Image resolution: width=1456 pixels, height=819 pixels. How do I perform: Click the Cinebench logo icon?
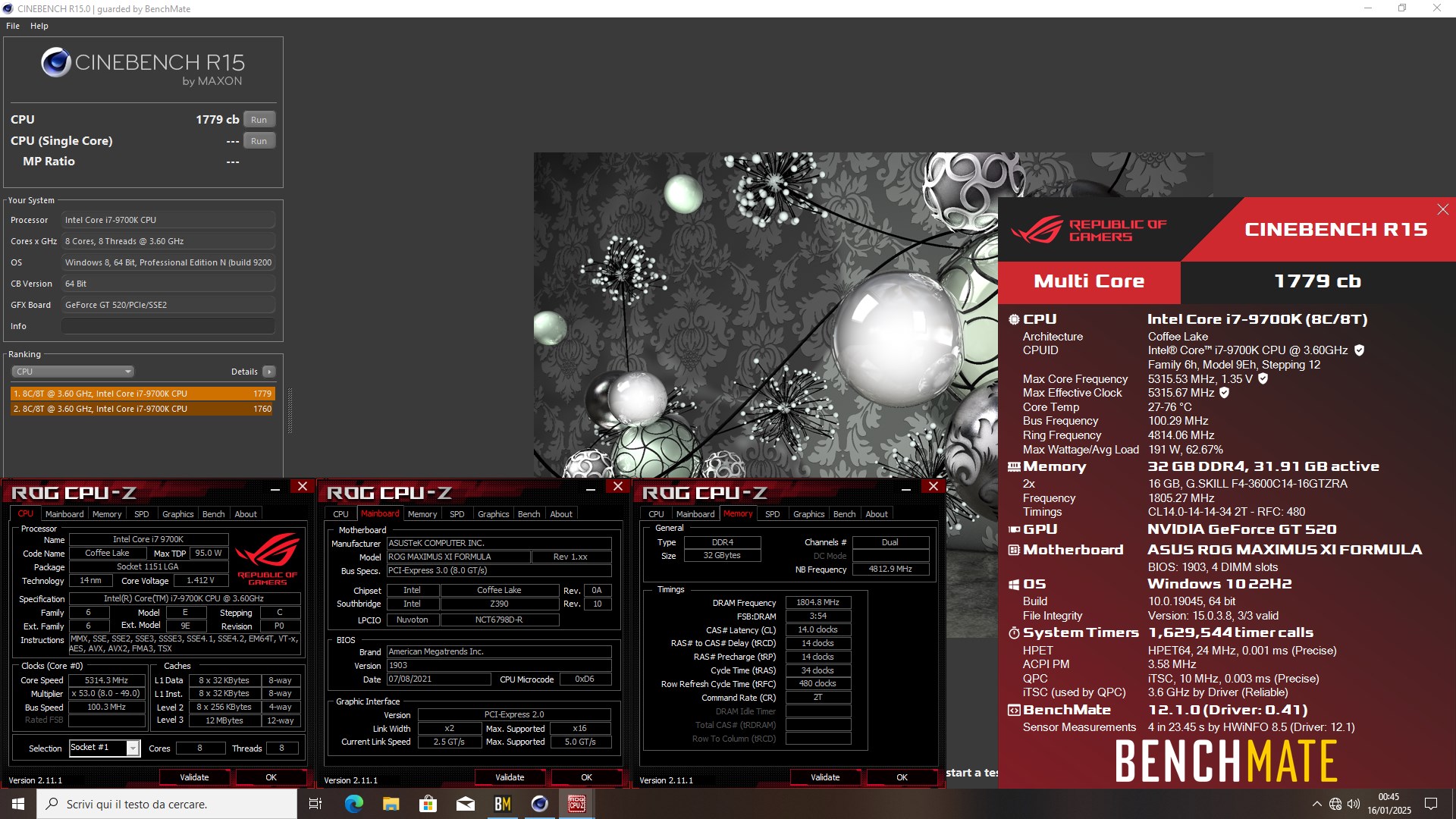coord(56,62)
